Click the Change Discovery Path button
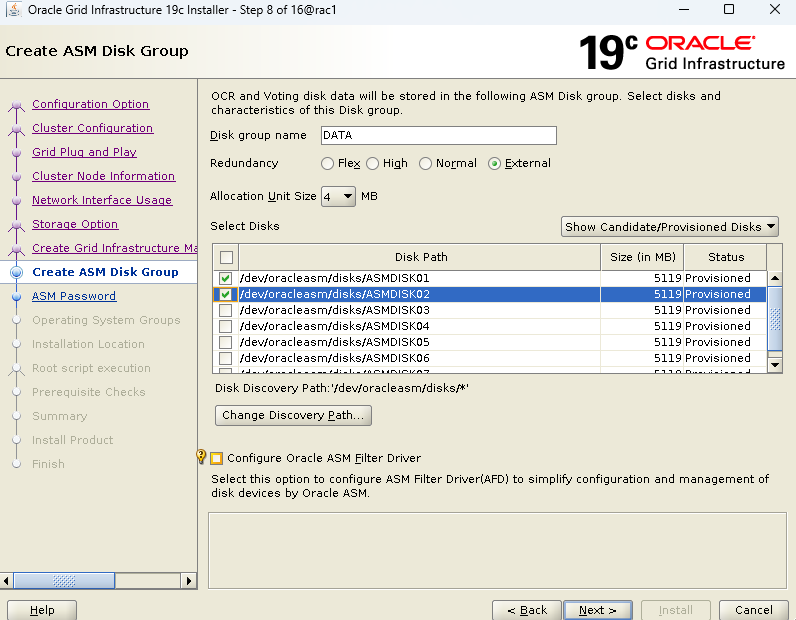 (293, 415)
